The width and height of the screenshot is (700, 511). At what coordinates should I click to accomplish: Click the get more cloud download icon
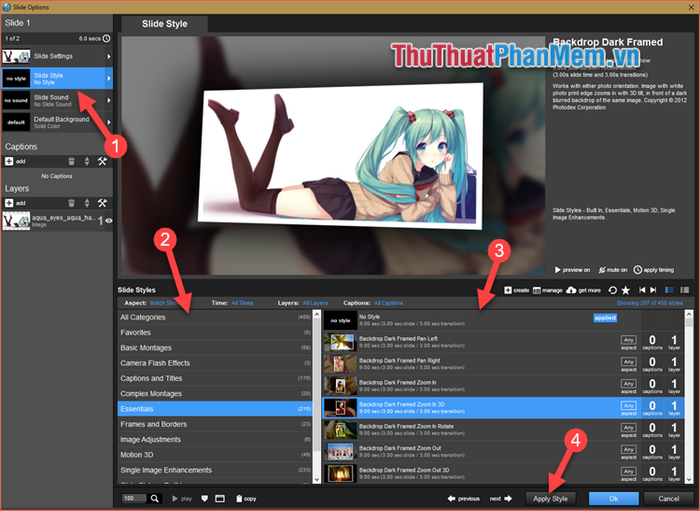point(571,290)
